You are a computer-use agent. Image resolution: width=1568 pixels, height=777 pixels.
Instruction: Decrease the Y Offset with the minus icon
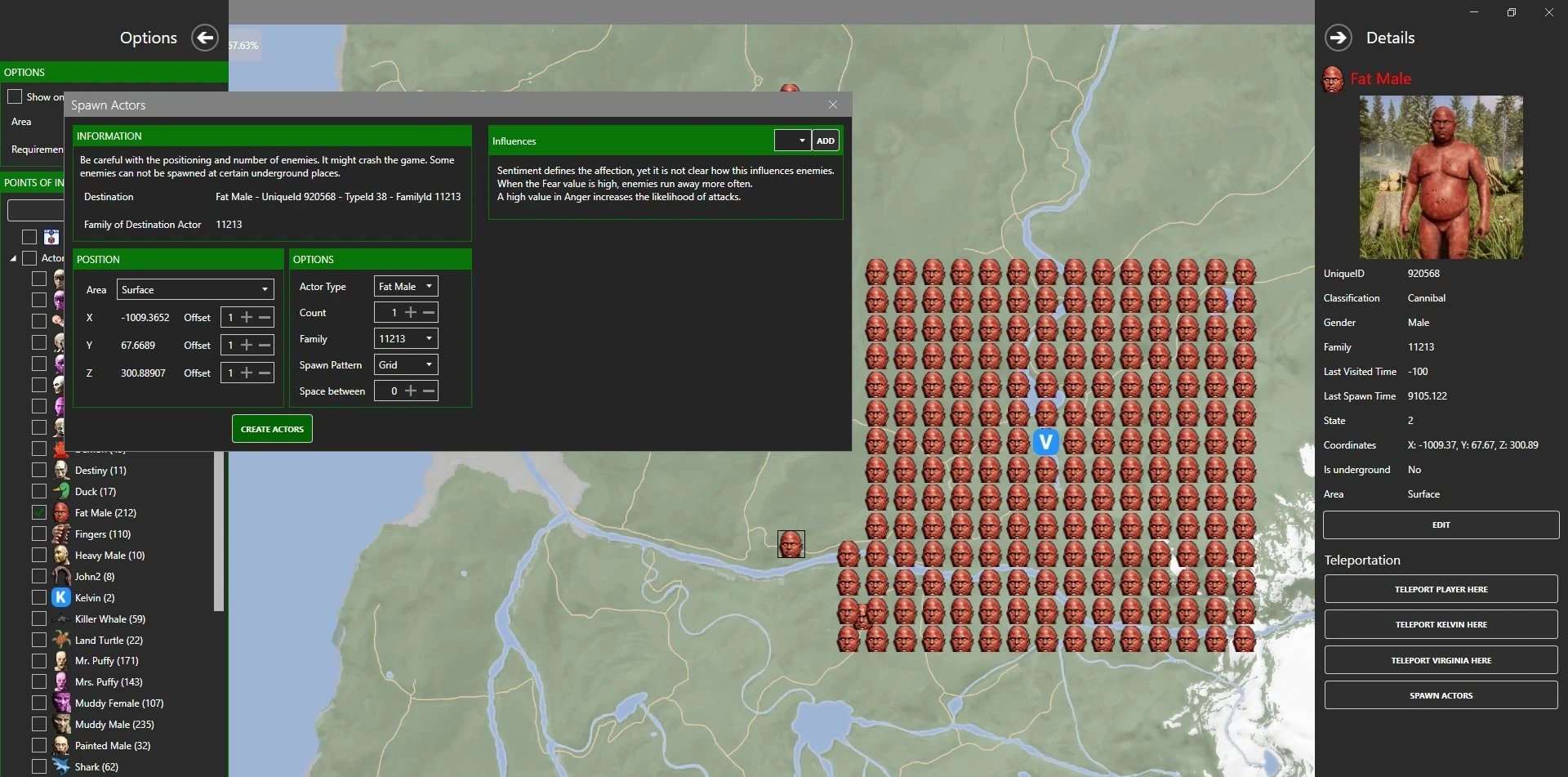click(265, 345)
